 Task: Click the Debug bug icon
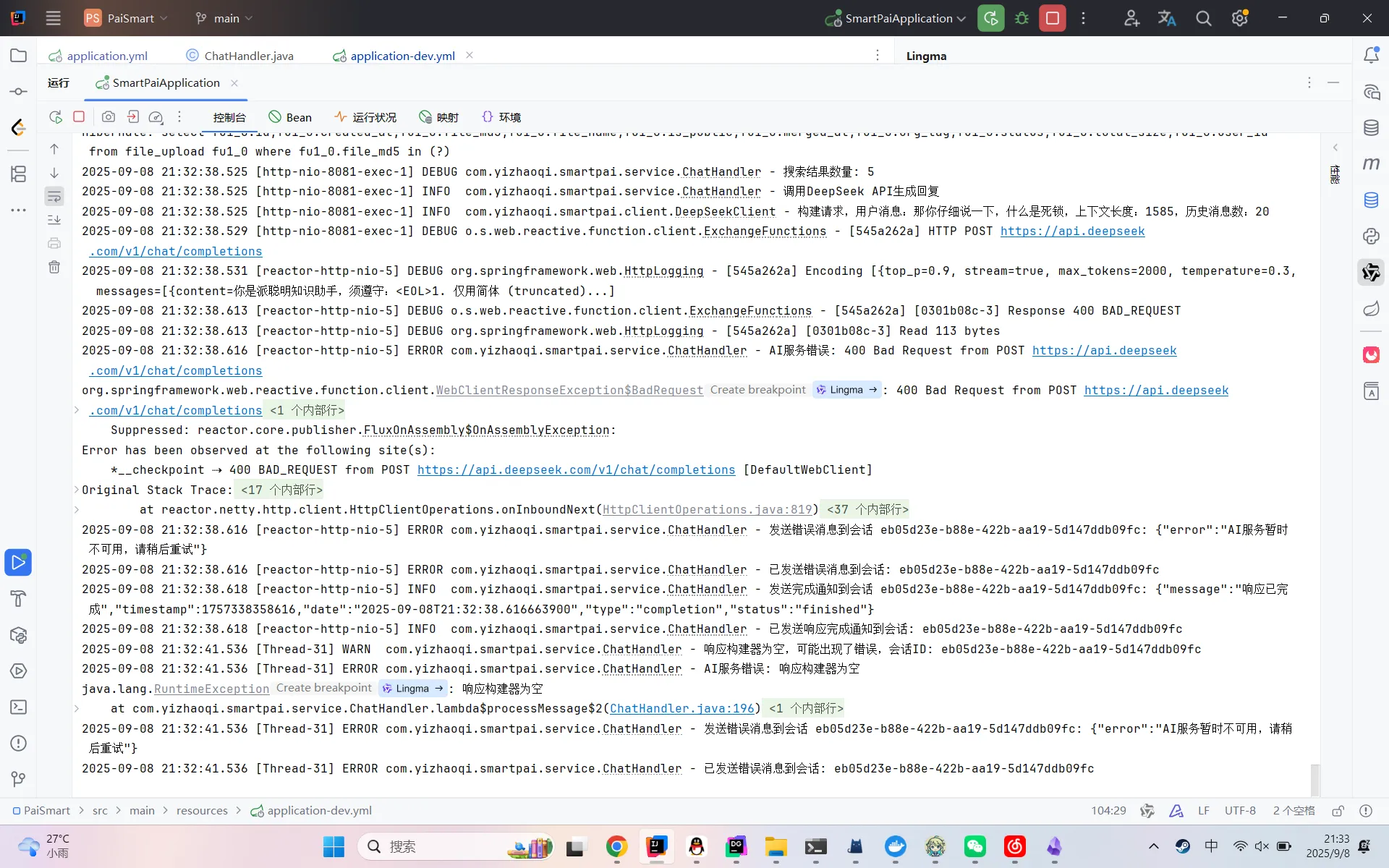[1021, 18]
